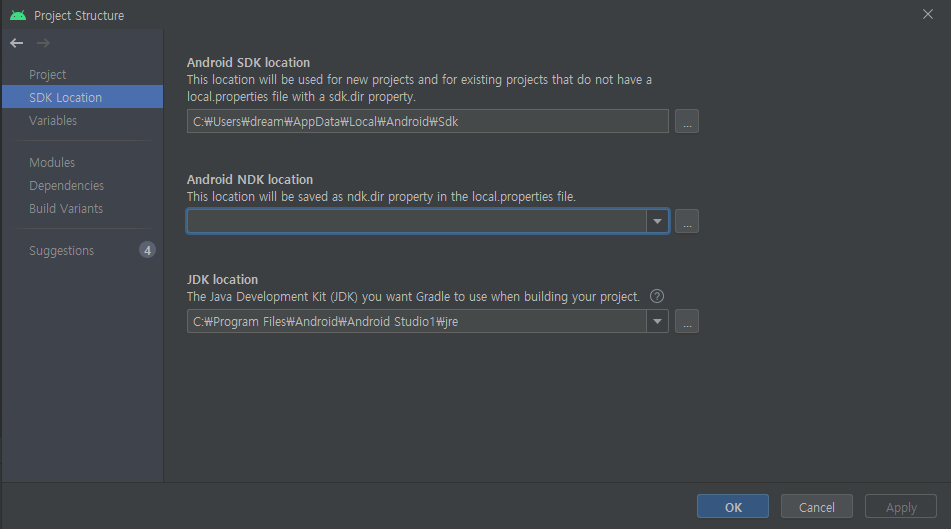Go back with the left arrow icon

(16, 43)
